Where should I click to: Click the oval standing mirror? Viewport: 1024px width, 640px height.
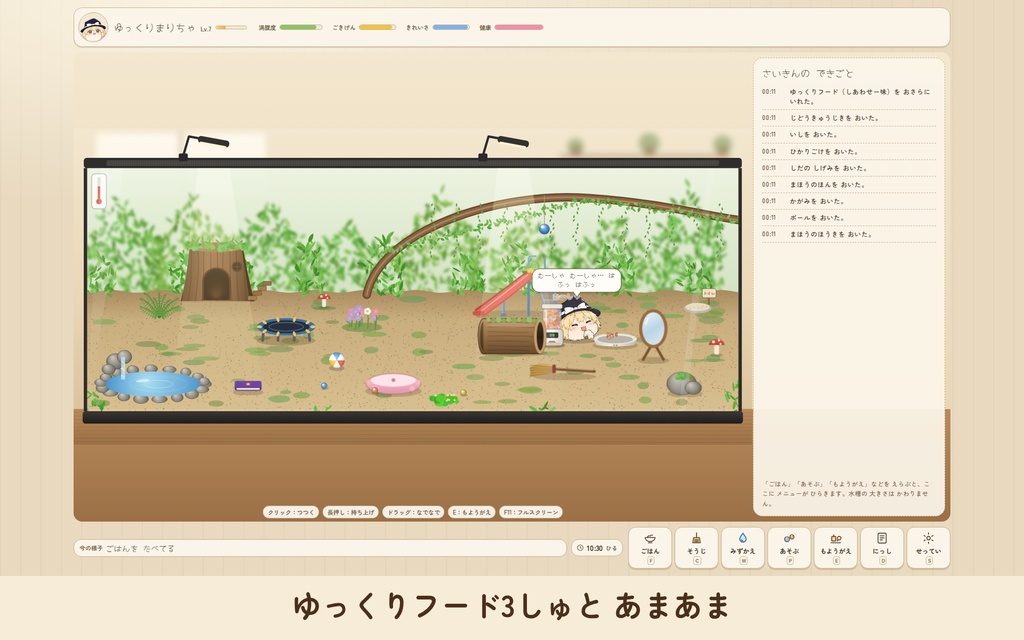652,335
